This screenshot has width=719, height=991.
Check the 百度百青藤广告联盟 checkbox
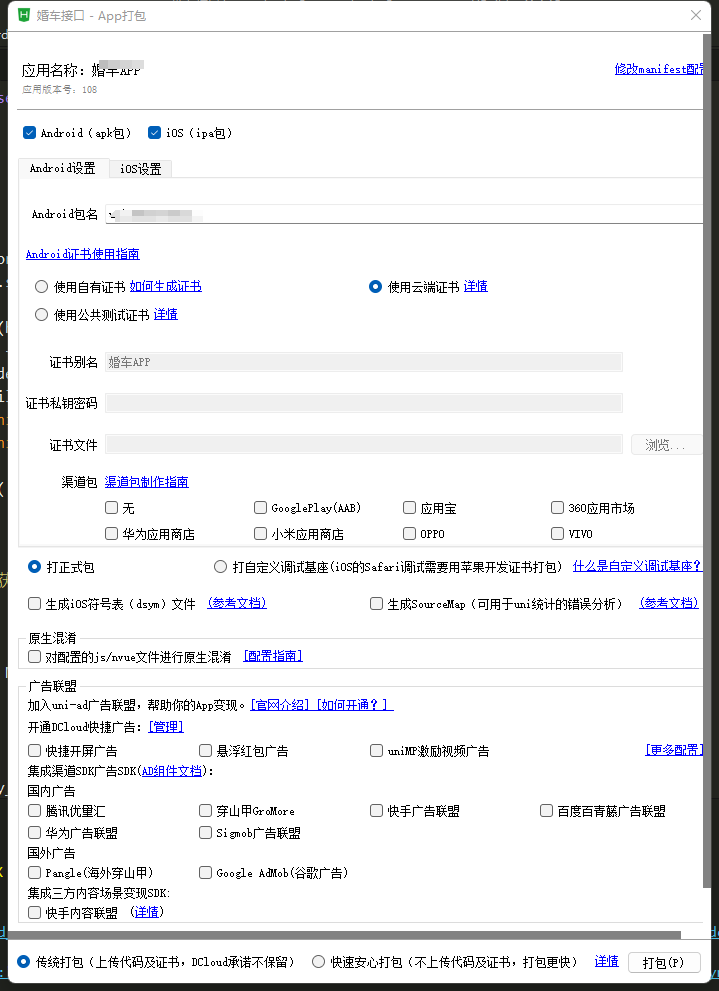[547, 810]
